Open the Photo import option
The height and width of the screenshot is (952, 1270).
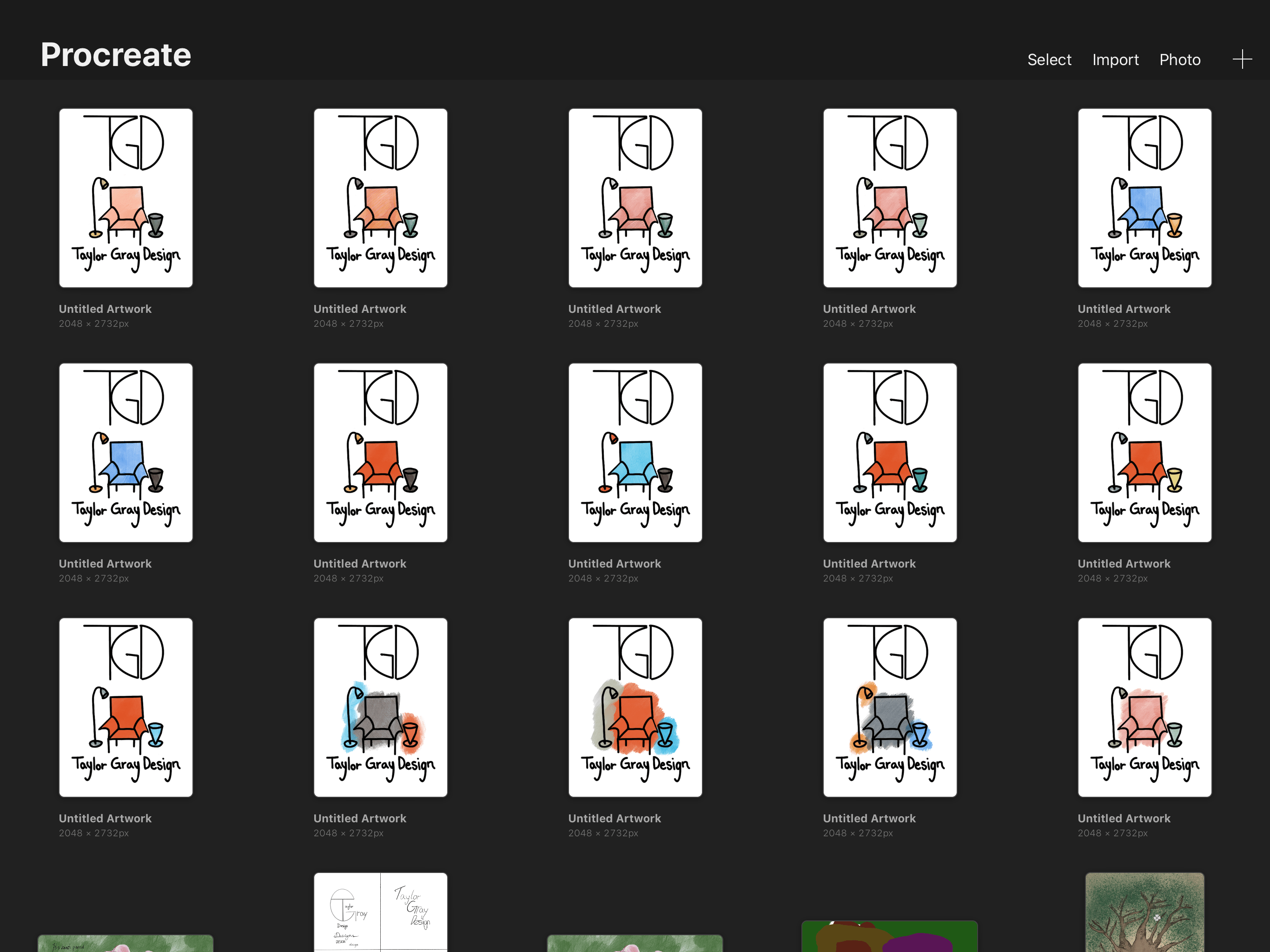[1180, 59]
